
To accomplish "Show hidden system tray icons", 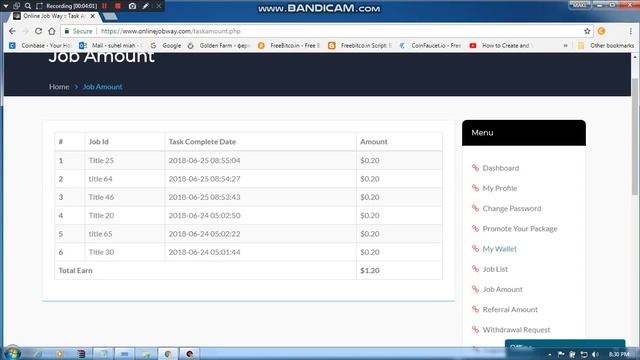I will (x=550, y=354).
